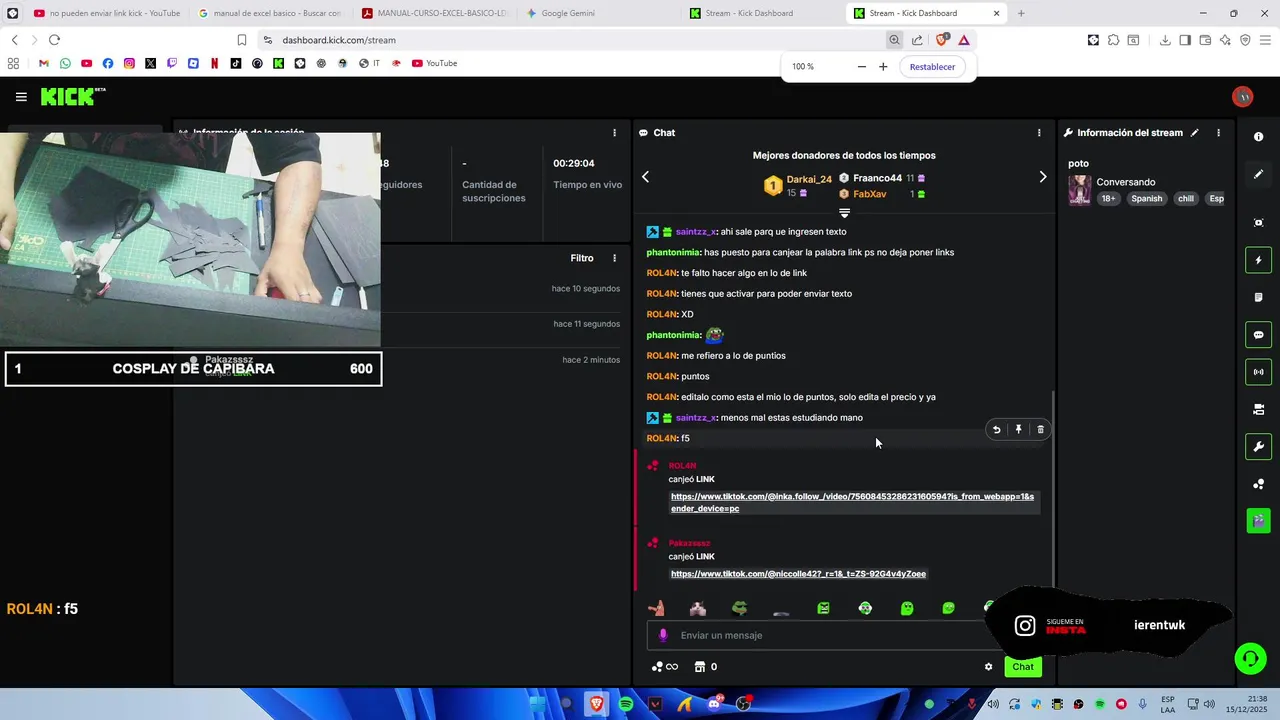Send message with the green Chat button
The height and width of the screenshot is (720, 1280).
pos(1023,667)
